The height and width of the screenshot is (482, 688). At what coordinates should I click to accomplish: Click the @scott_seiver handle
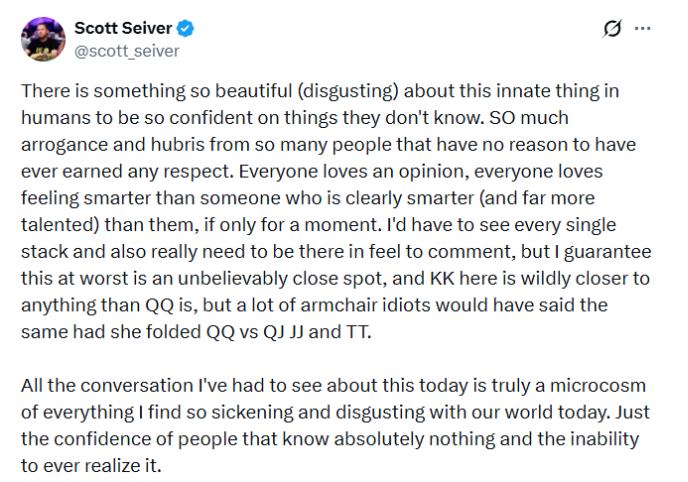[127, 49]
